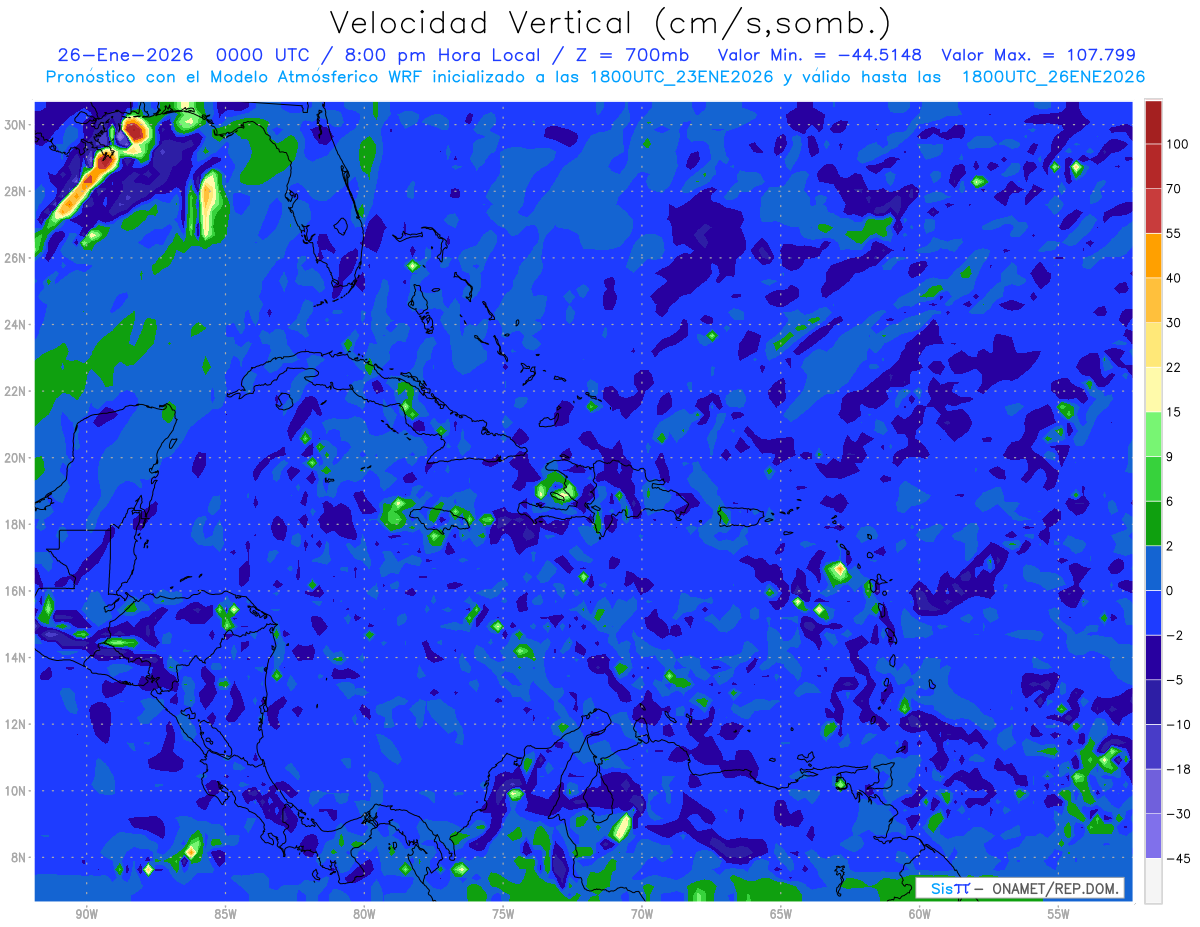Image resolution: width=1200 pixels, height=927 pixels.
Task: Click the color bar value -30
Action: (x=1178, y=814)
